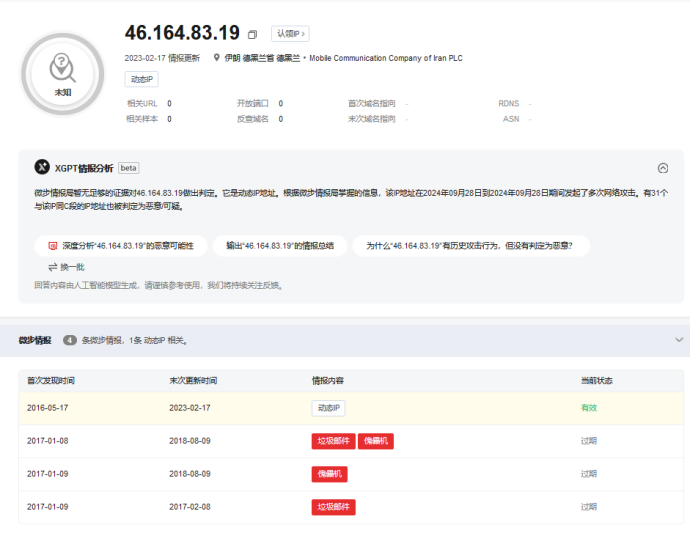
Task: Collapse the XGPT情报分析 panel
Action: (x=663, y=168)
